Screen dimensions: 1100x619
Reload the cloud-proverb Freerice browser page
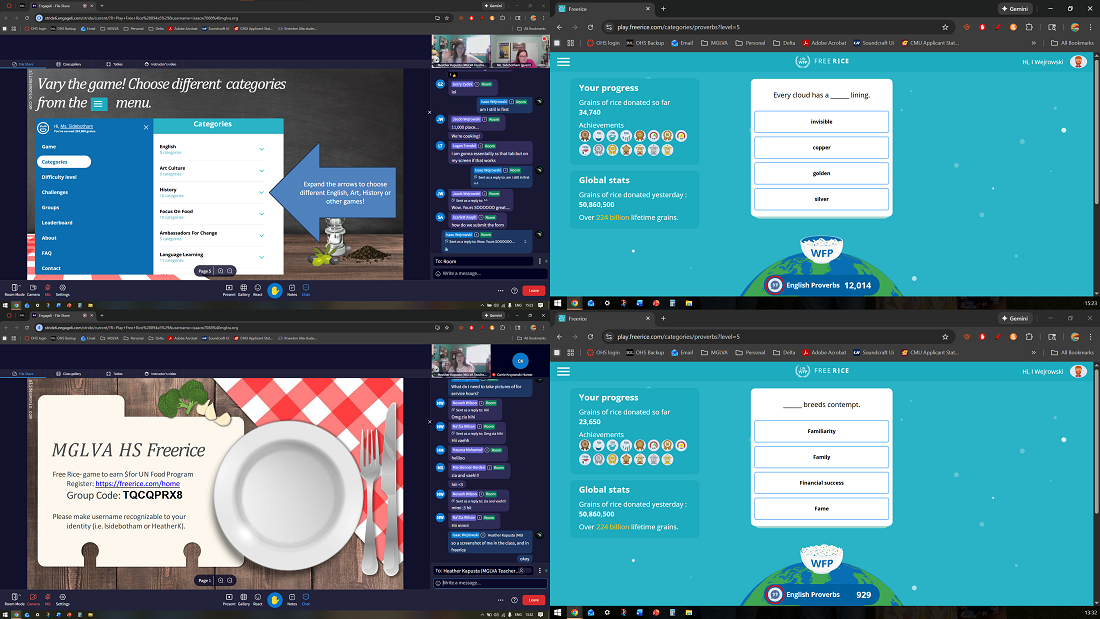coord(590,27)
